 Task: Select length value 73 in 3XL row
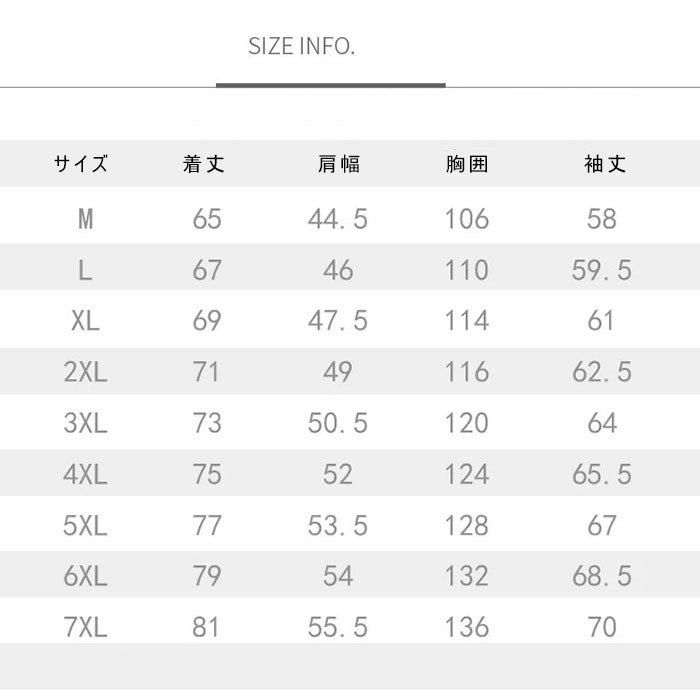[206, 423]
